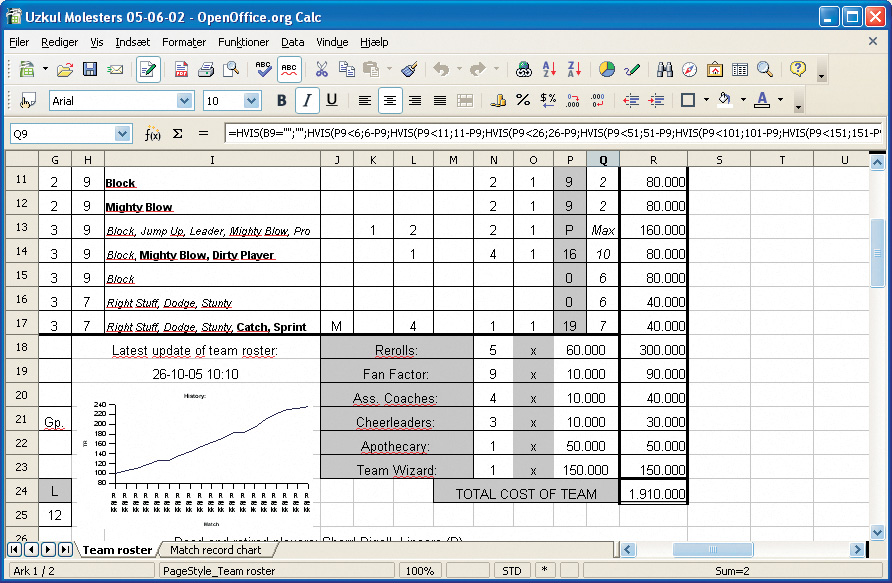Click the Sum sigma icon
Screen dimensions: 892x583
coord(178,133)
